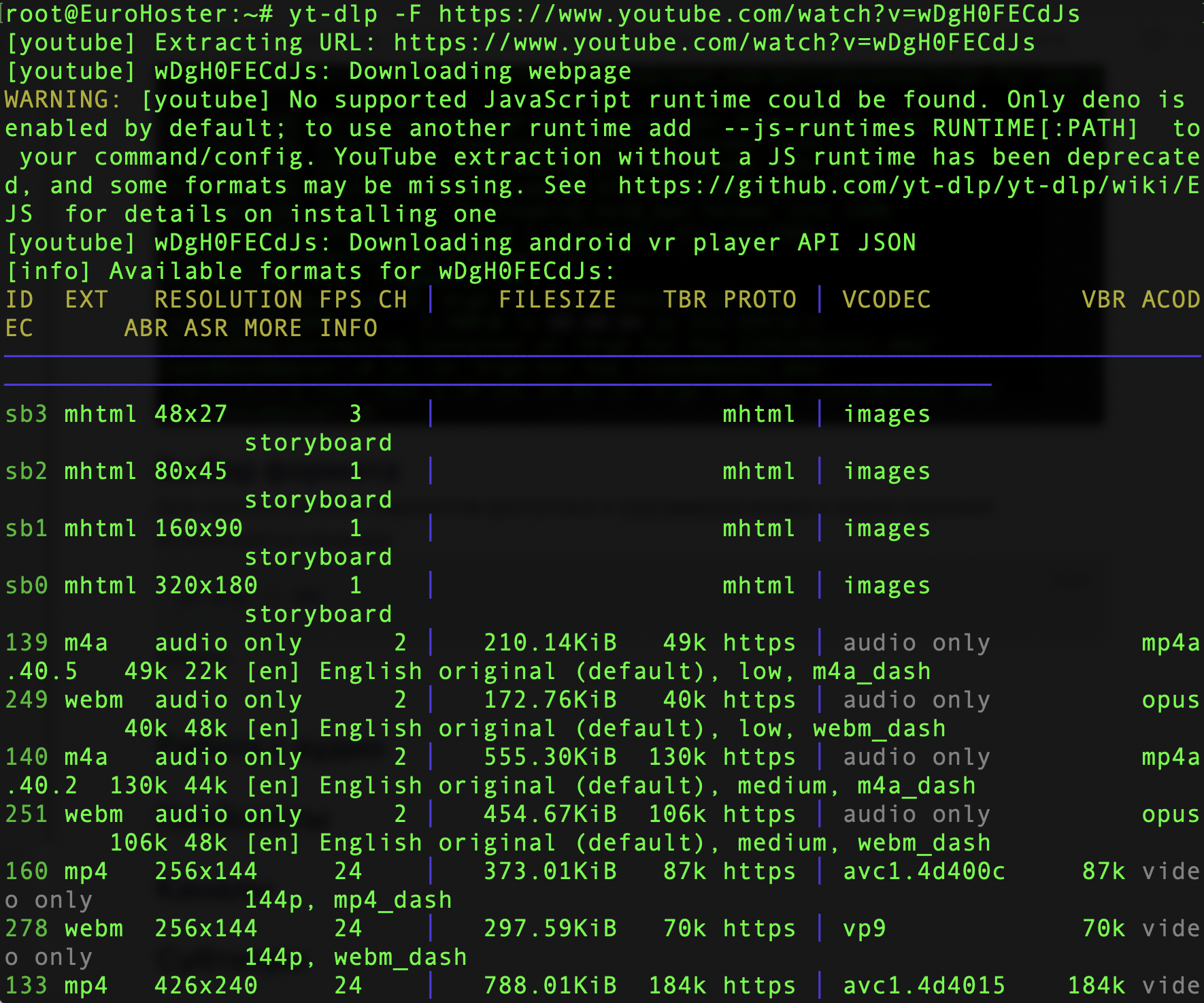Click the 454.67KiB file size
This screenshot has height=1003, width=1204.
550,814
